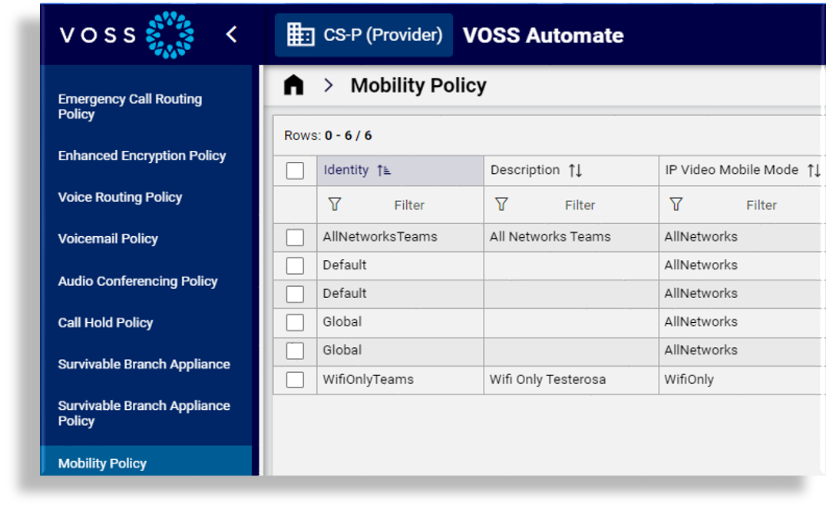
Task: Sort by the Identity column sort icon
Action: pyautogui.click(x=384, y=170)
